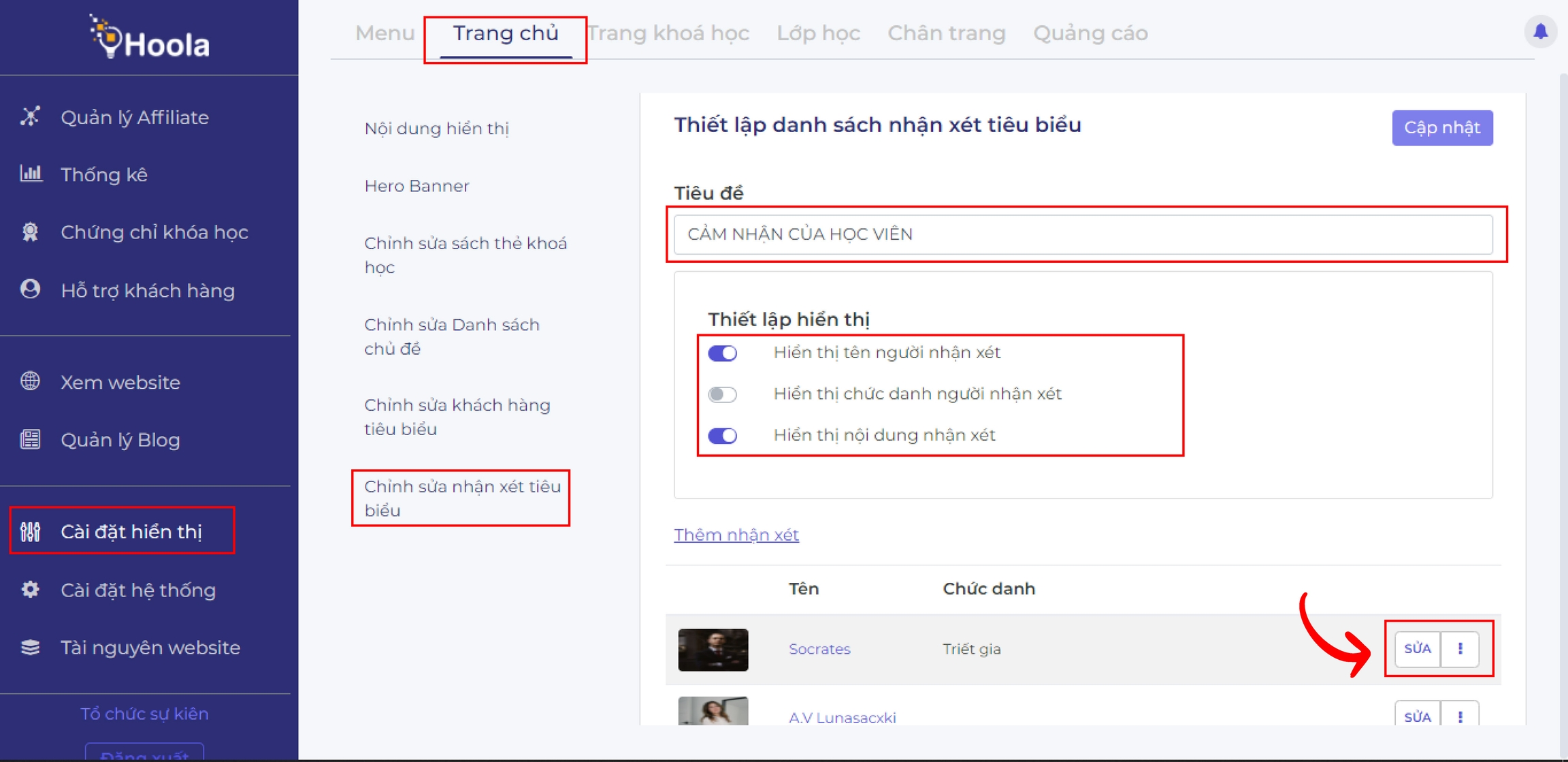Click the Affiliate management sidebar icon
This screenshot has height=762, width=1568.
30,116
